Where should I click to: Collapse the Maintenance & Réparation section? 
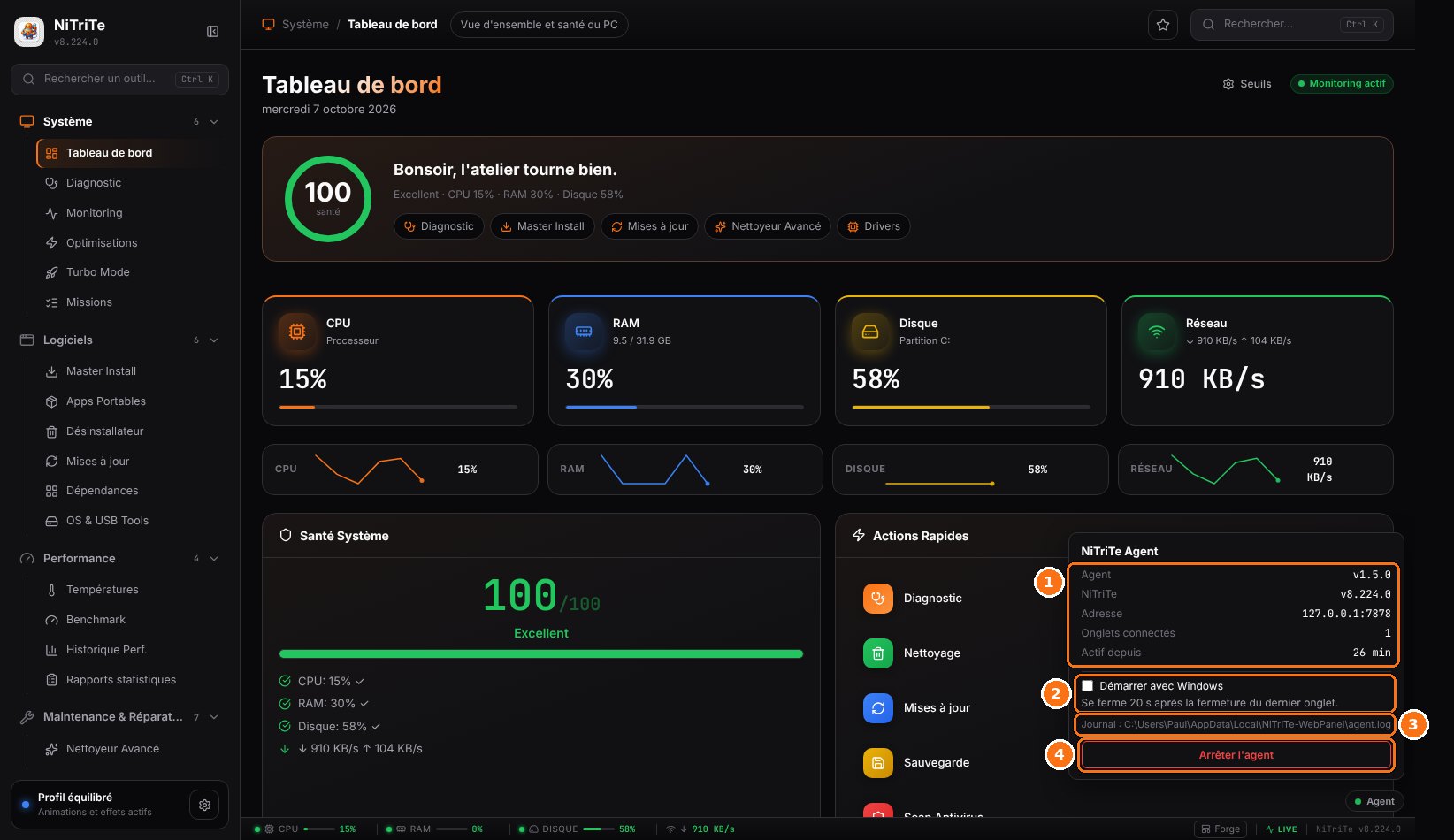(214, 717)
